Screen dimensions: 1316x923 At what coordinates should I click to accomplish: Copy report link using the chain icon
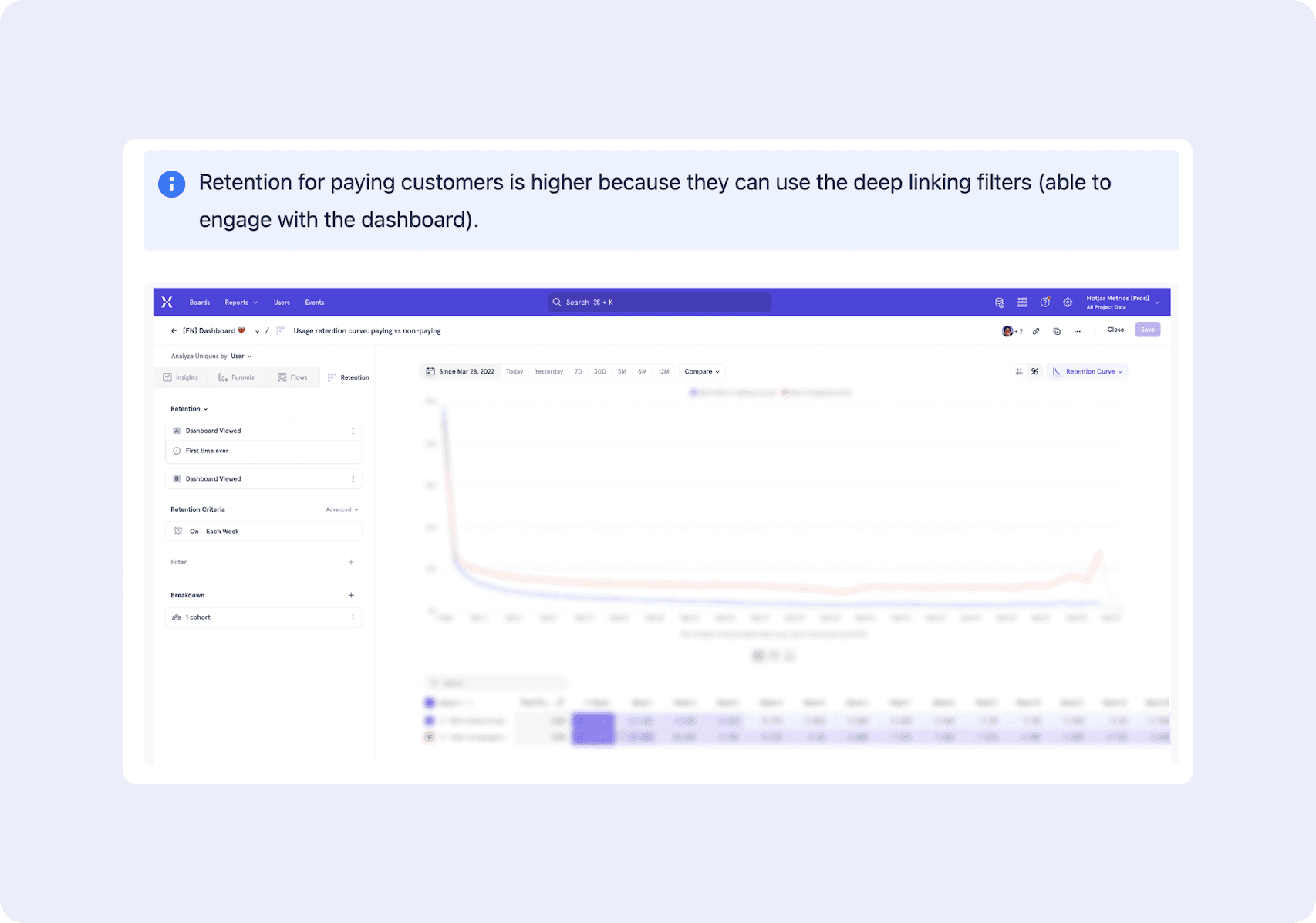coord(1036,331)
